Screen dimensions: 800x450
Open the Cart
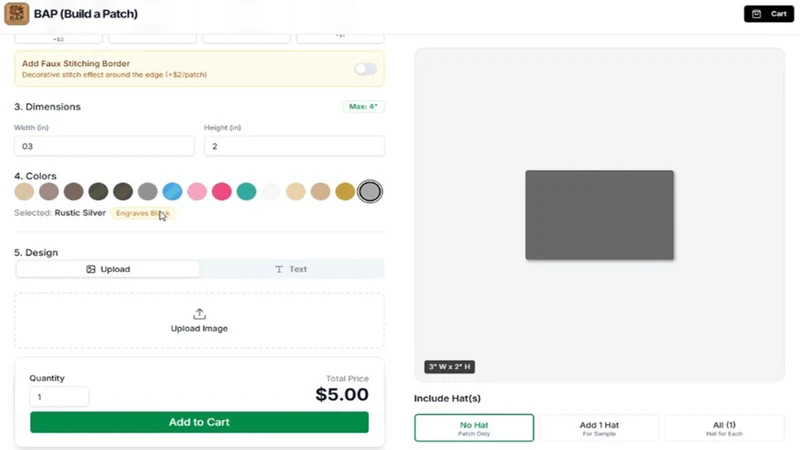769,14
